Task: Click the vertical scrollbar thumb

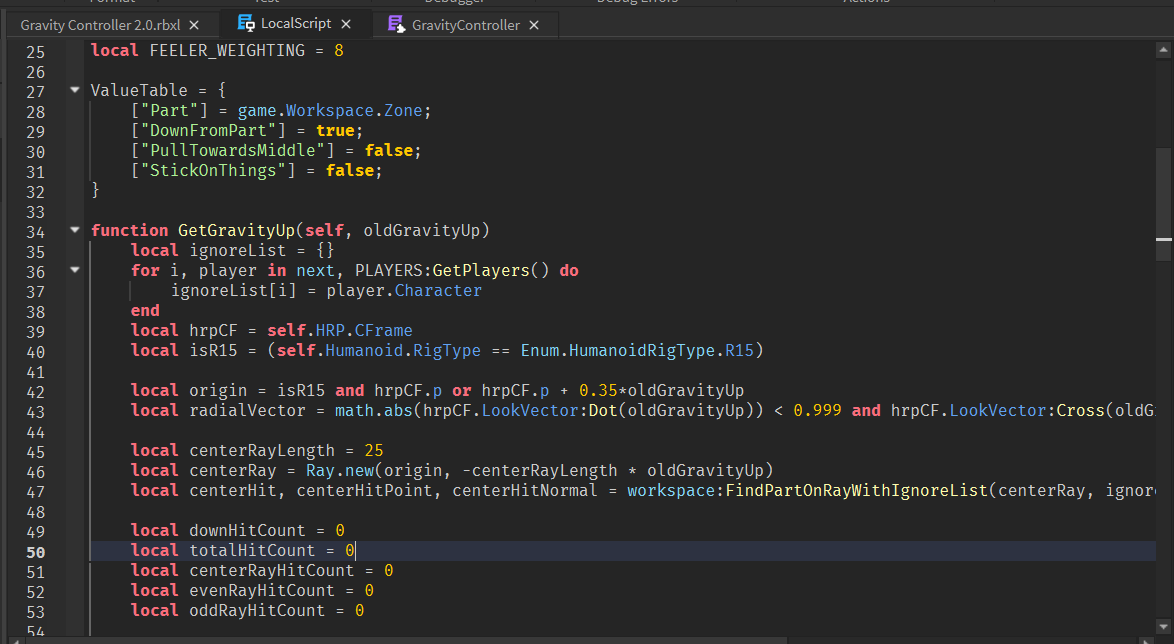Action: click(x=1163, y=190)
